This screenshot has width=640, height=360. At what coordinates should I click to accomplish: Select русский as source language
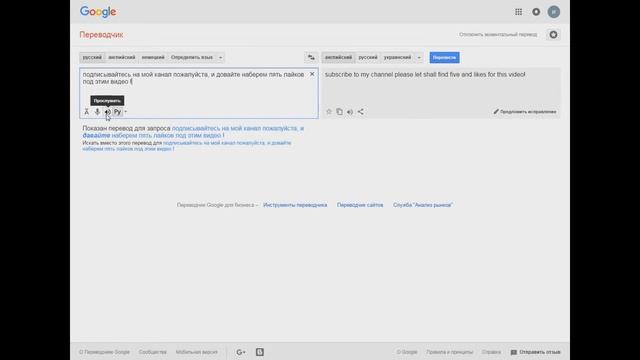92,58
